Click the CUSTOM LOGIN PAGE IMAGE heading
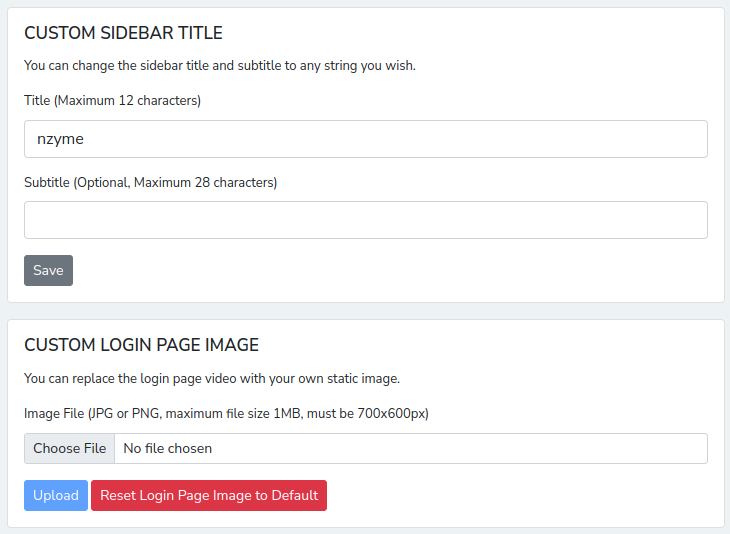 pos(141,345)
